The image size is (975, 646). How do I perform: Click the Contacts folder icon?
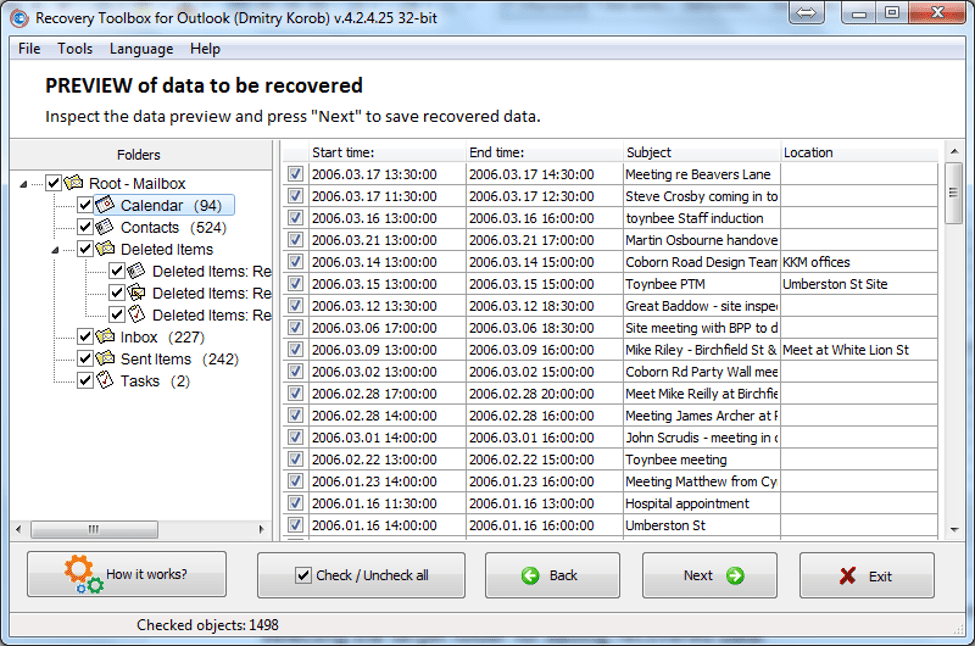105,227
